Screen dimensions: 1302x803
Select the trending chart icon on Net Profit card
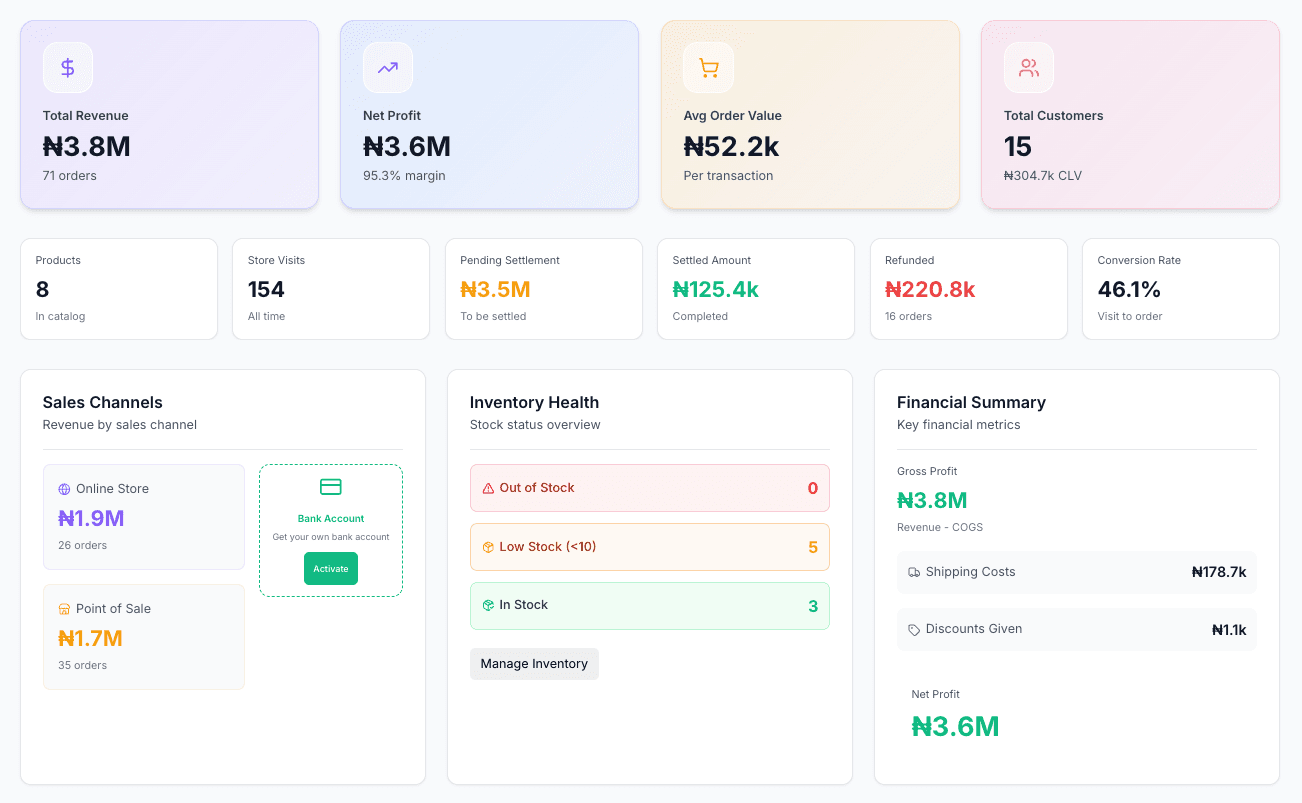(x=388, y=67)
